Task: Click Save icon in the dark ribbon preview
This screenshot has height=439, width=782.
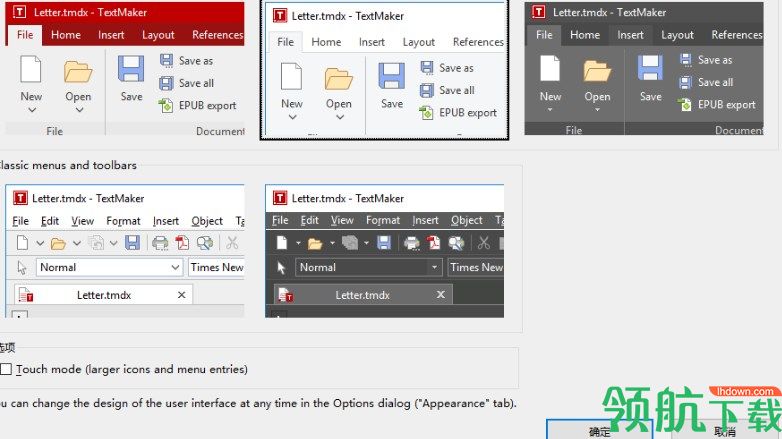Action: tap(650, 68)
